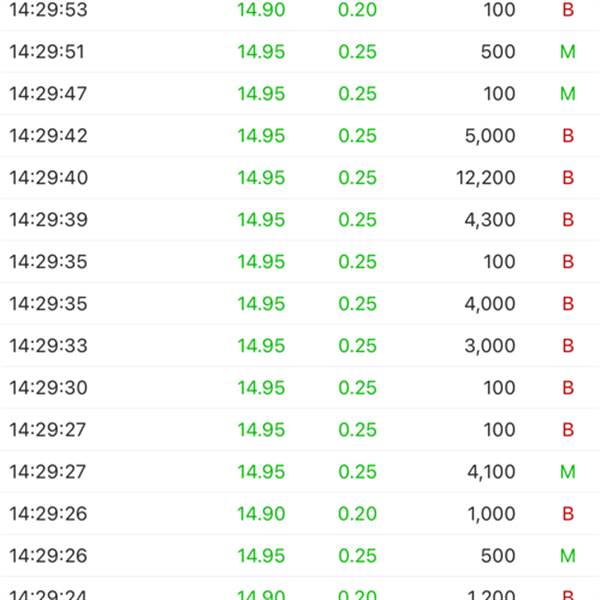Select the 14:29:53 trade row
600x600 pixels.
pyautogui.click(x=300, y=15)
